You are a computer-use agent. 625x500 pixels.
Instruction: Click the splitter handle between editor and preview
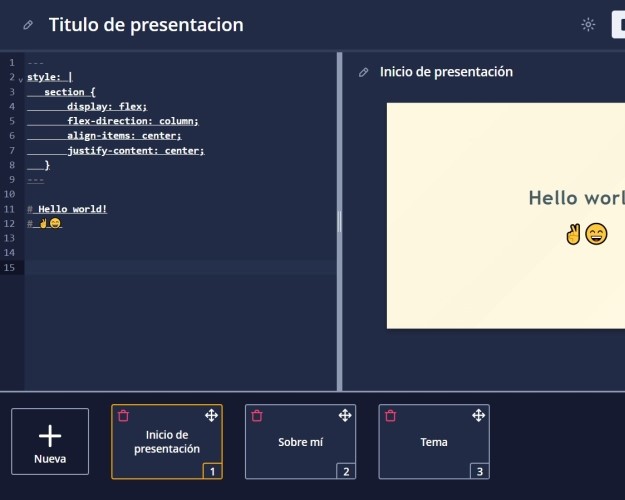coord(339,221)
